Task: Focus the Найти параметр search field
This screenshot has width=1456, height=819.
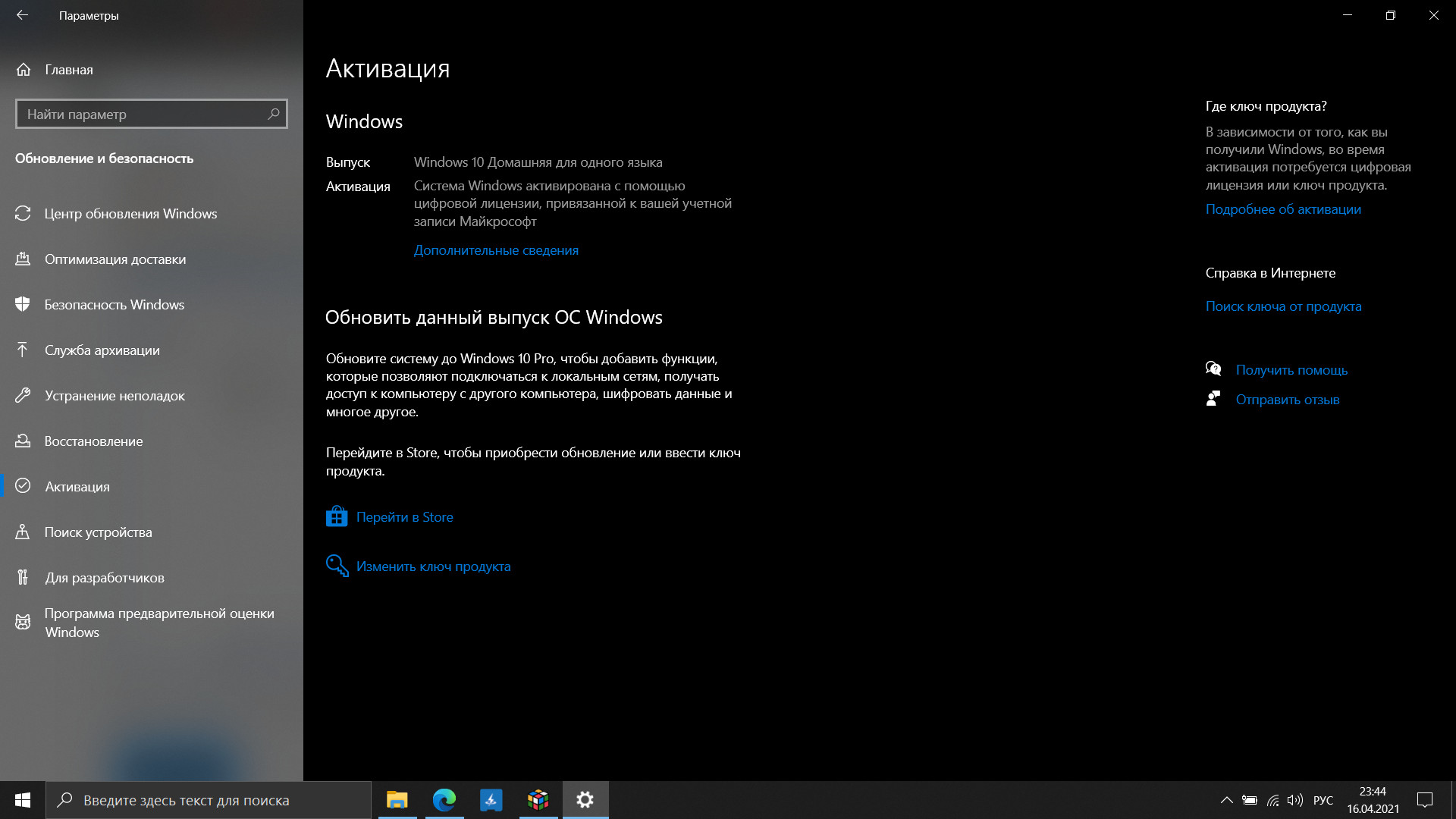Action: 152,114
